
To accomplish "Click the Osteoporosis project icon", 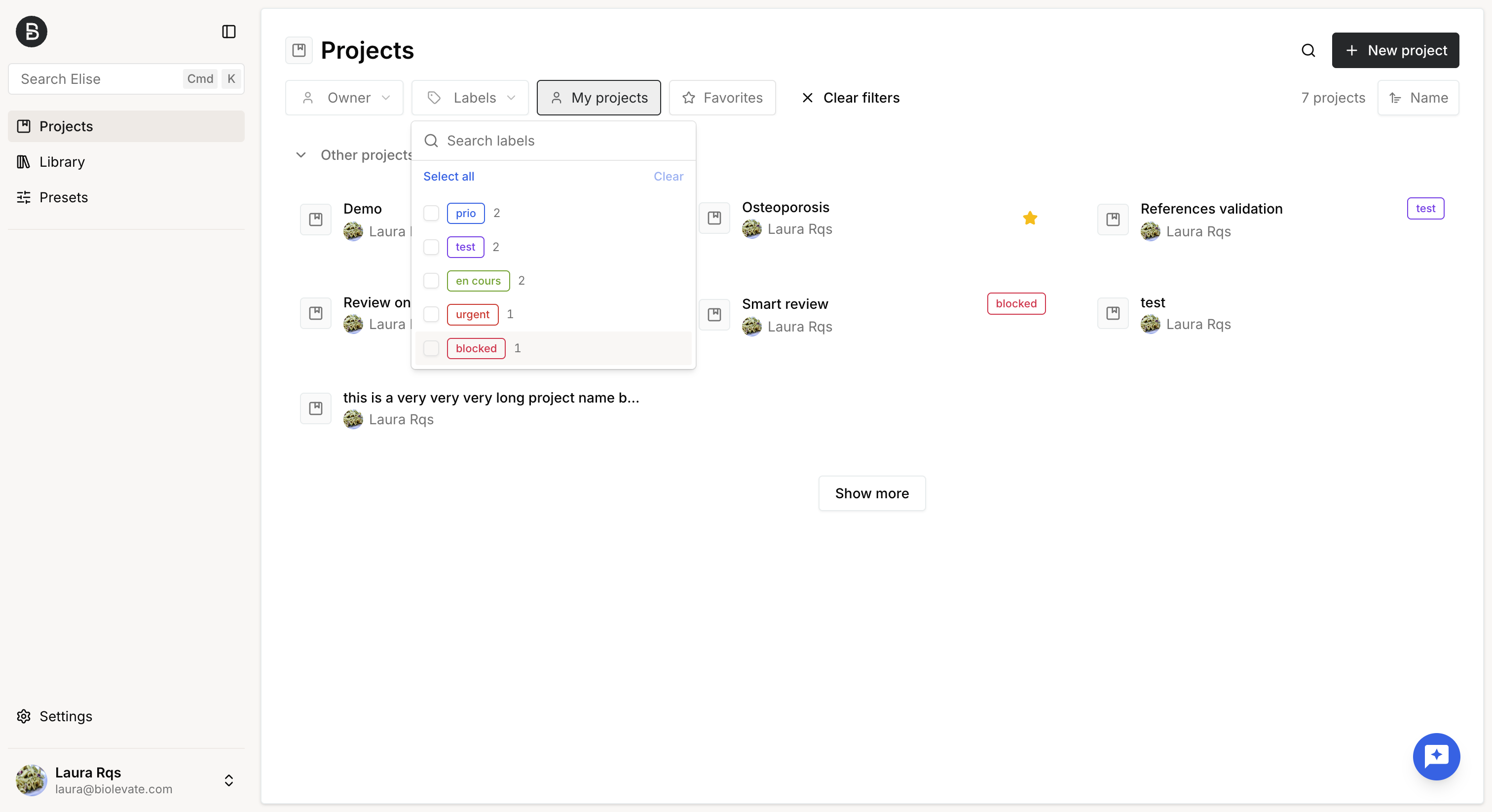I will [714, 219].
